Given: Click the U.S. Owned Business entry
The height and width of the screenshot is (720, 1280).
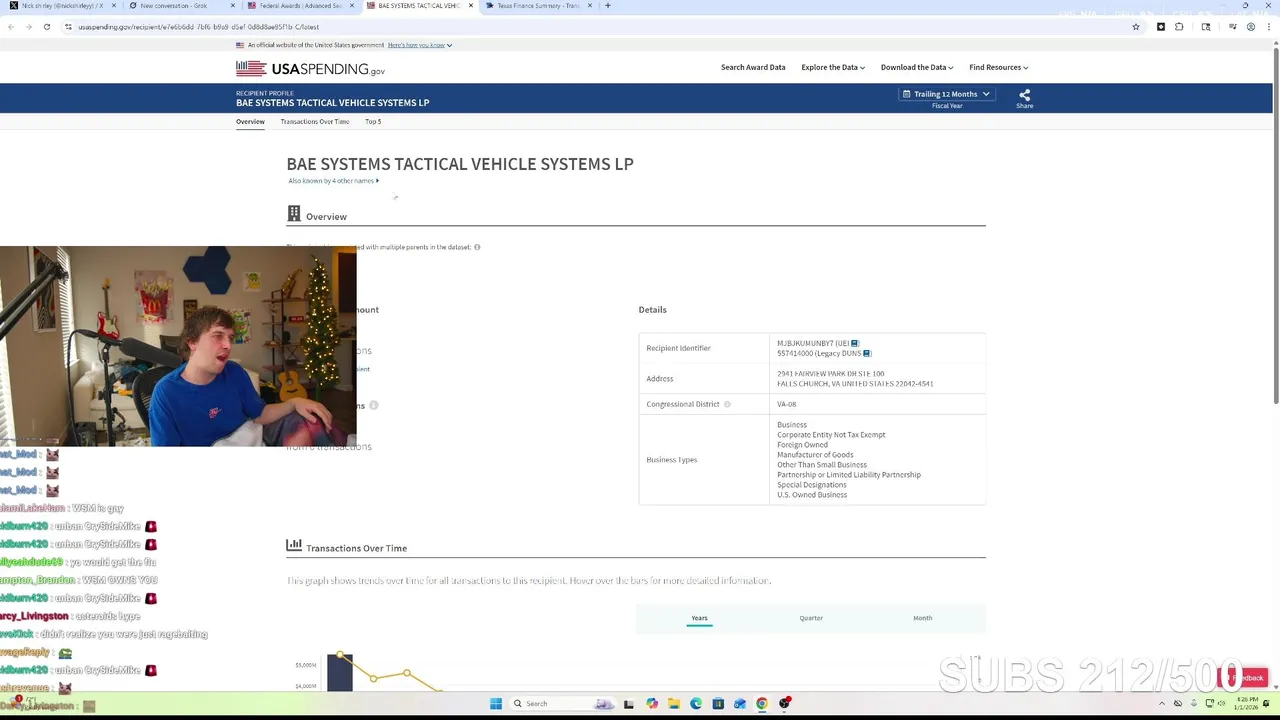Looking at the screenshot, I should point(812,495).
